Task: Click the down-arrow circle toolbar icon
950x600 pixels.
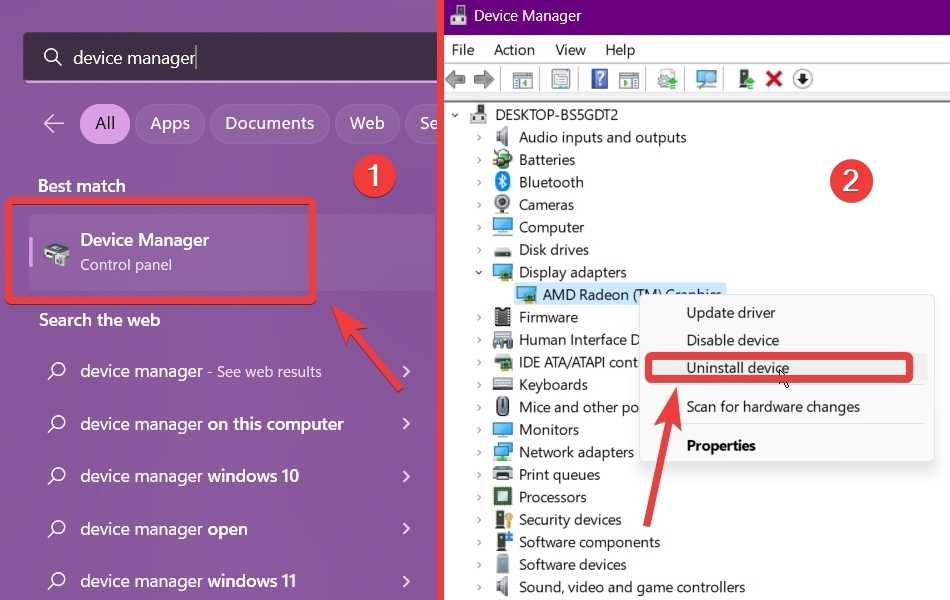Action: pos(803,79)
